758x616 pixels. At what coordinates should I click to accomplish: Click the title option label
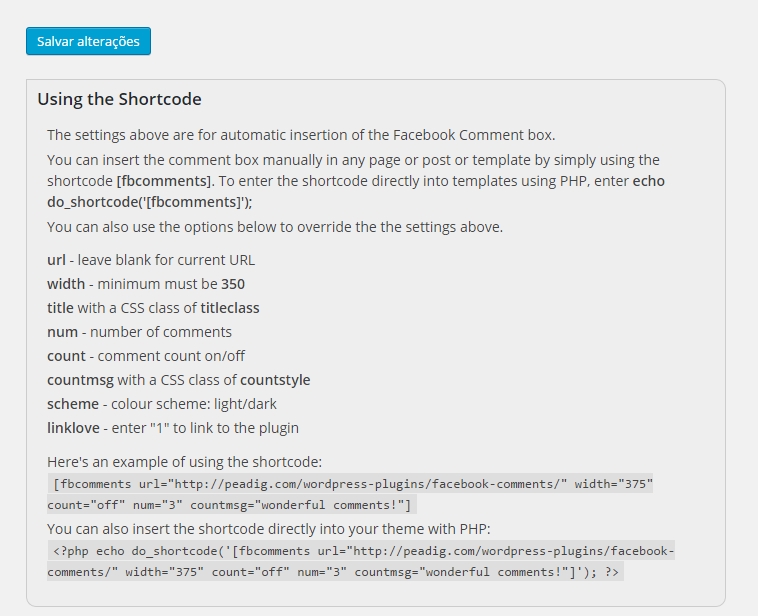pos(60,308)
